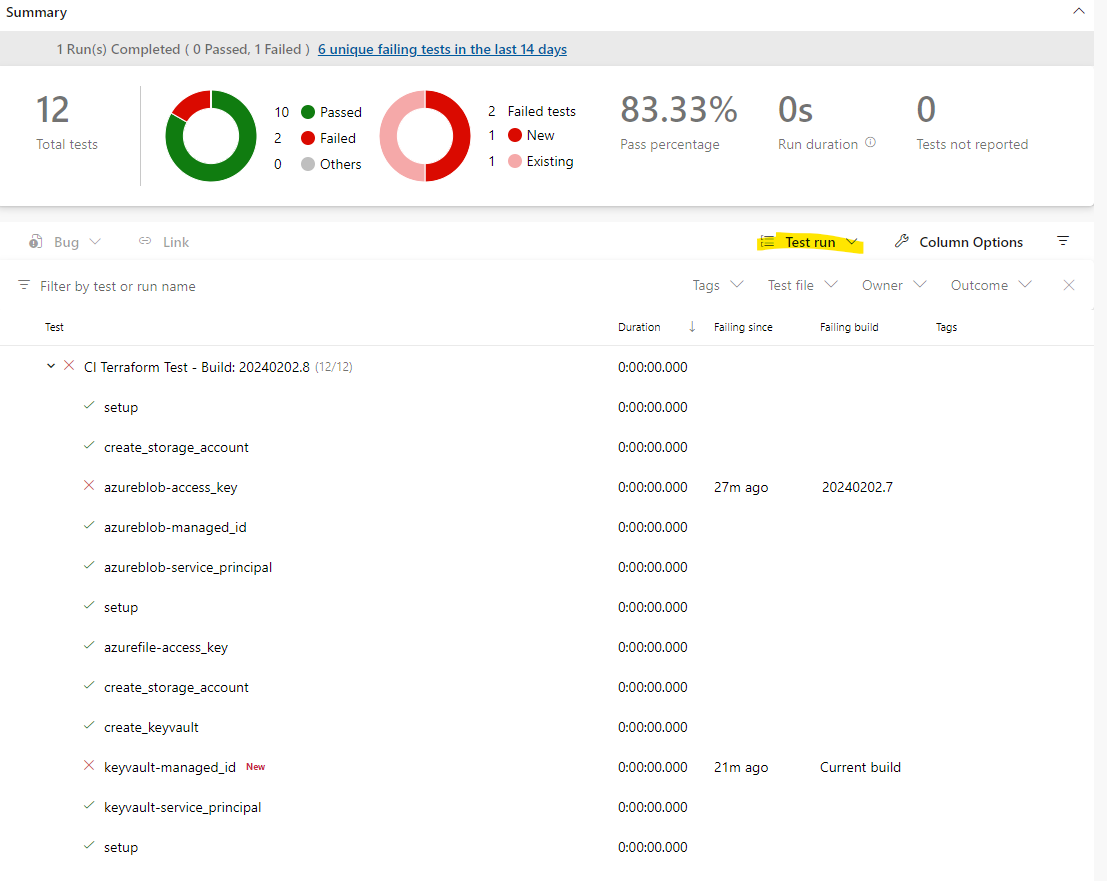The height and width of the screenshot is (881, 1107).
Task: Open the Owner filter dropdown
Action: coord(894,285)
